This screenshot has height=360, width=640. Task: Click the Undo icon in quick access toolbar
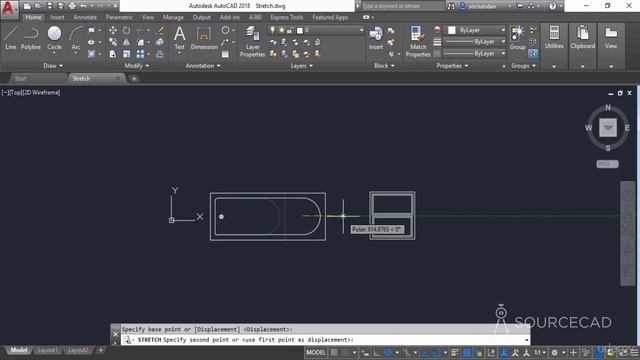click(84, 6)
